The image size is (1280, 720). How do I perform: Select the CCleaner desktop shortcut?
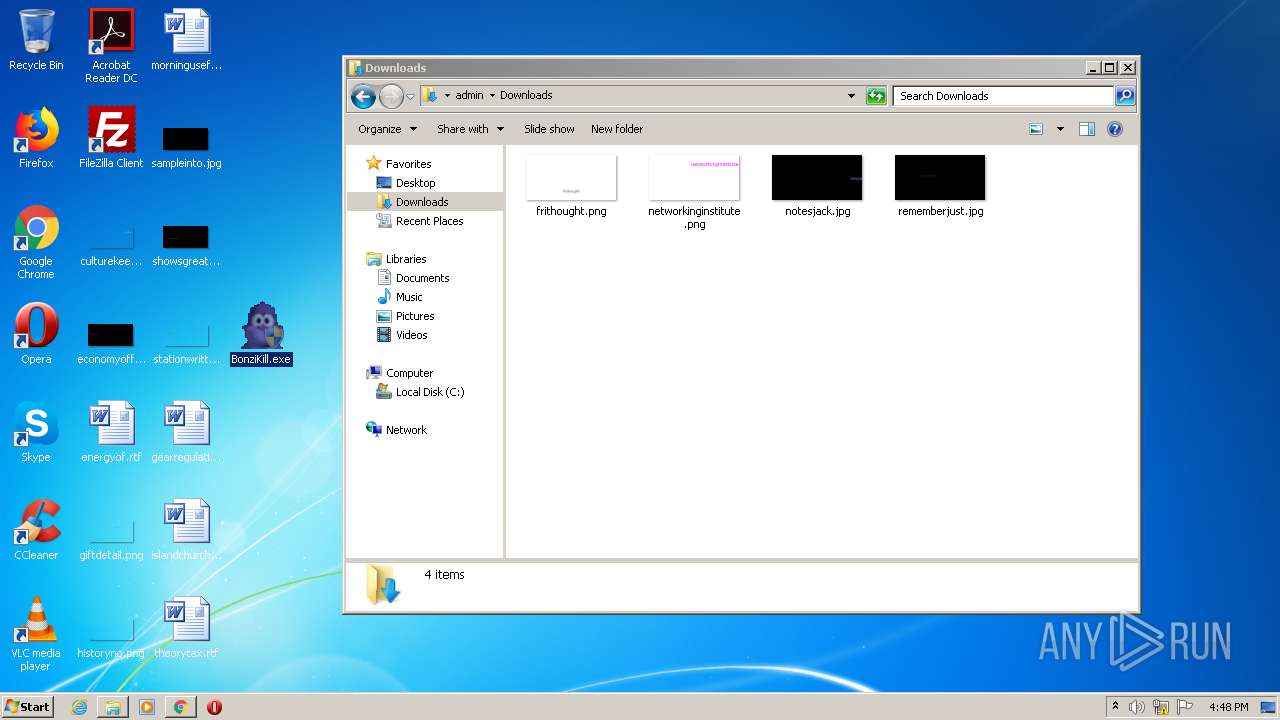[x=36, y=530]
